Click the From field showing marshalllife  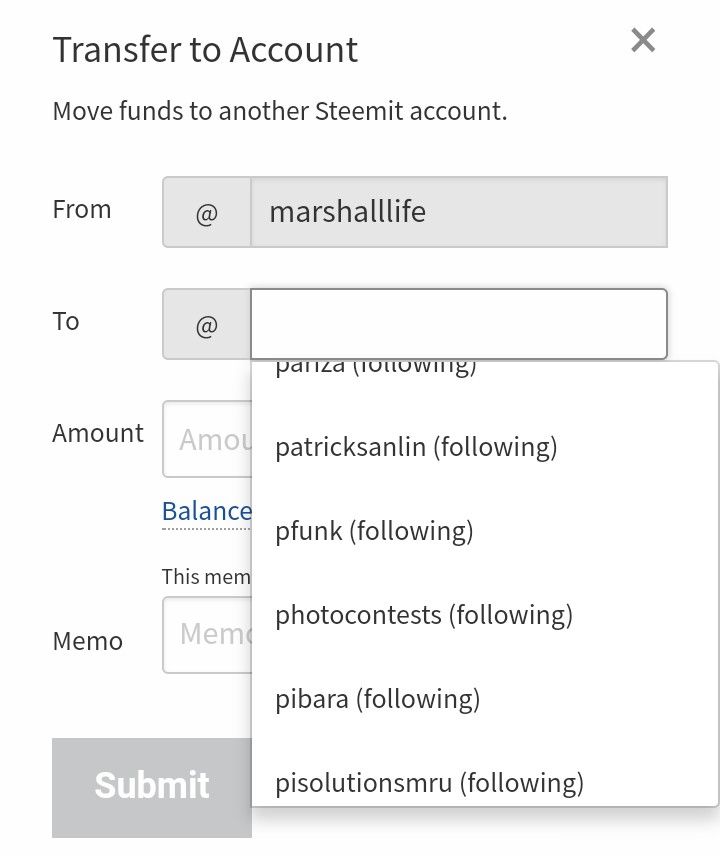pyautogui.click(x=459, y=212)
